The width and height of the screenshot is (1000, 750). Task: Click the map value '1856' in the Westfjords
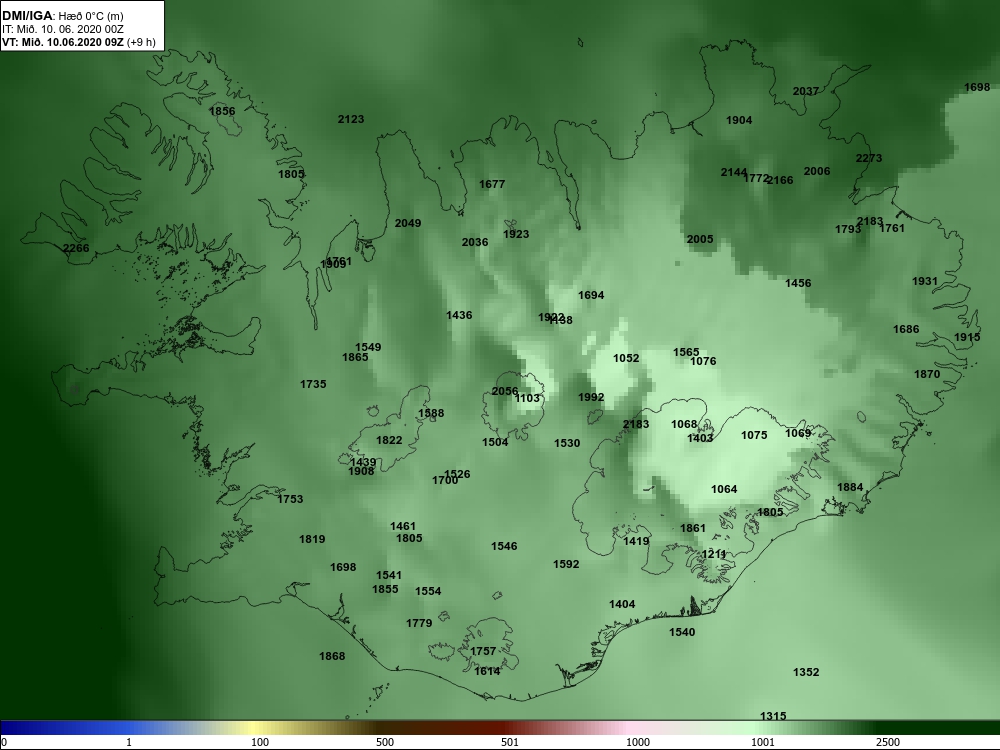tap(222, 111)
